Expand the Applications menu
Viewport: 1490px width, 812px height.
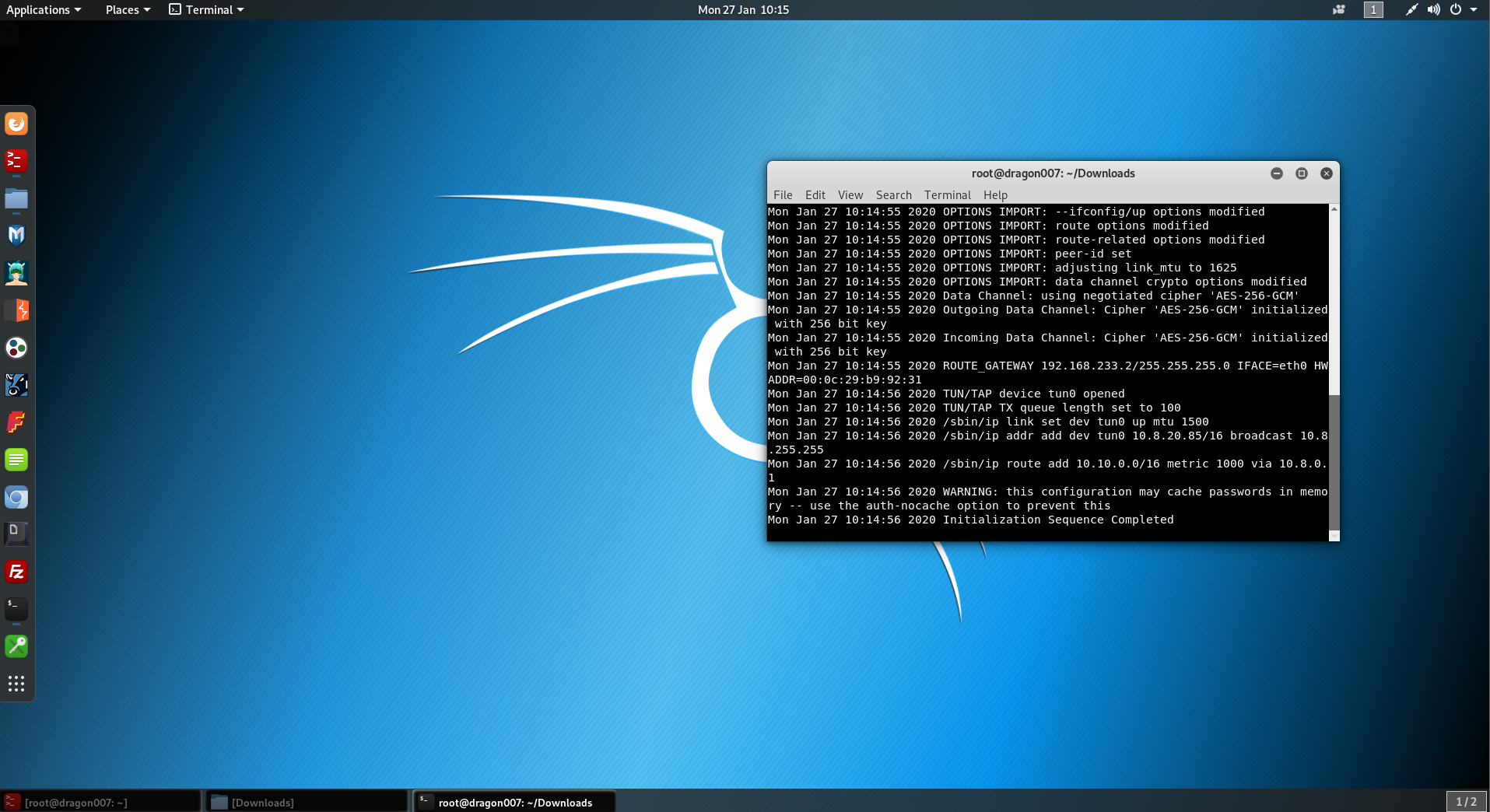44,9
